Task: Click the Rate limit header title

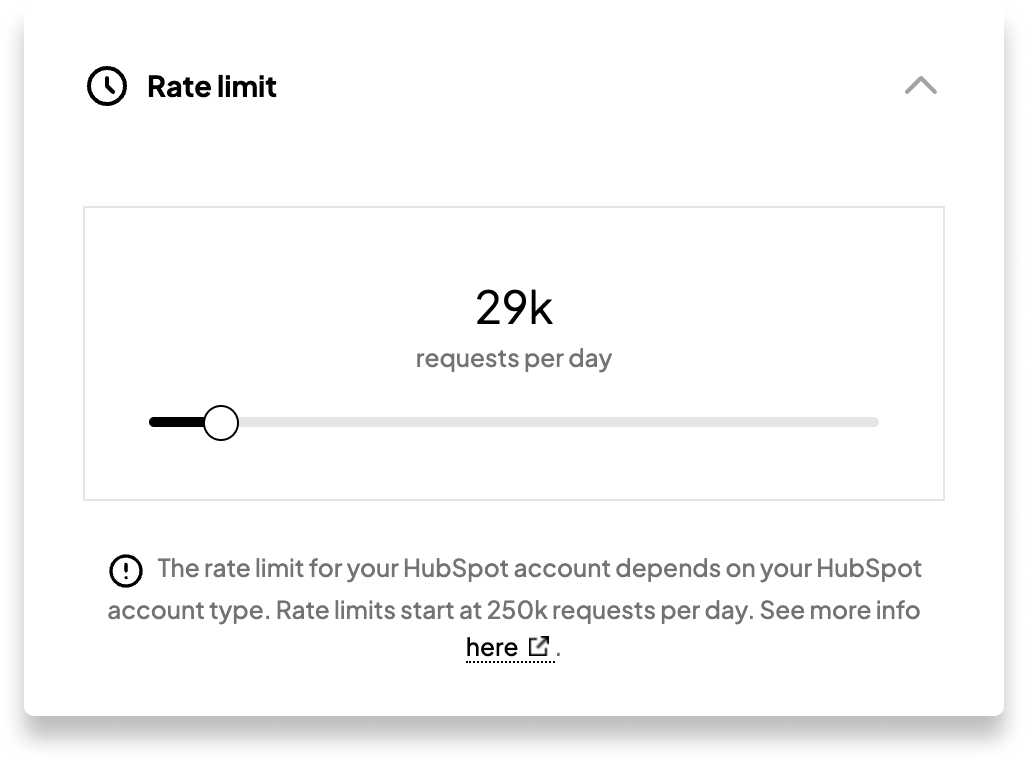Action: [212, 87]
